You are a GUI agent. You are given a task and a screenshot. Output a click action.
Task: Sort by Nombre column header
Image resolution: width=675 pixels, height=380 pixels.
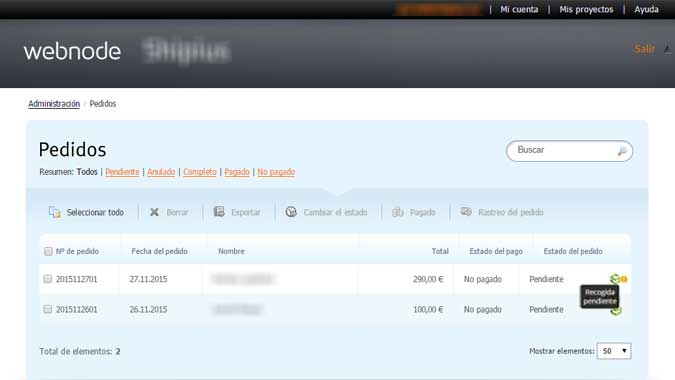(x=231, y=251)
